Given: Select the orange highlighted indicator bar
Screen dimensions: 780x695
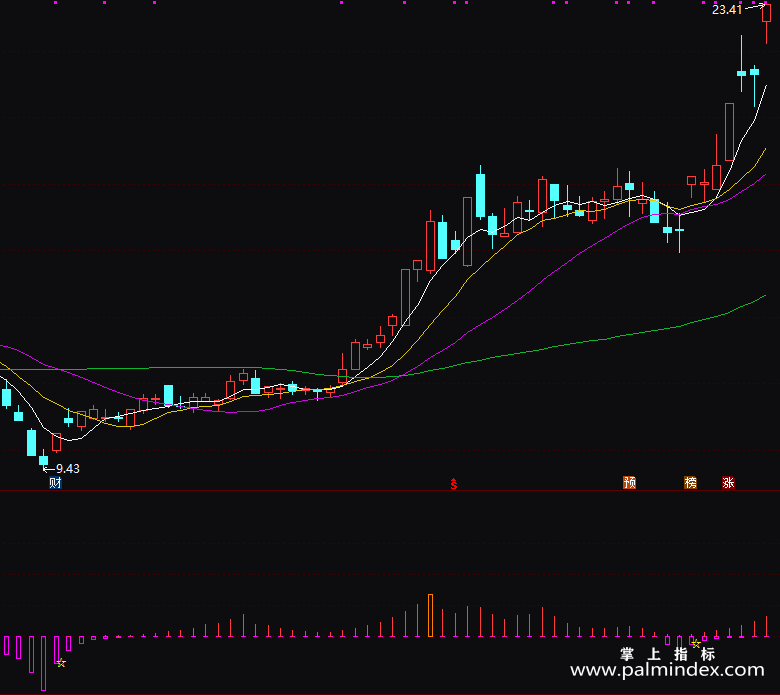Looking at the screenshot, I should (x=430, y=615).
